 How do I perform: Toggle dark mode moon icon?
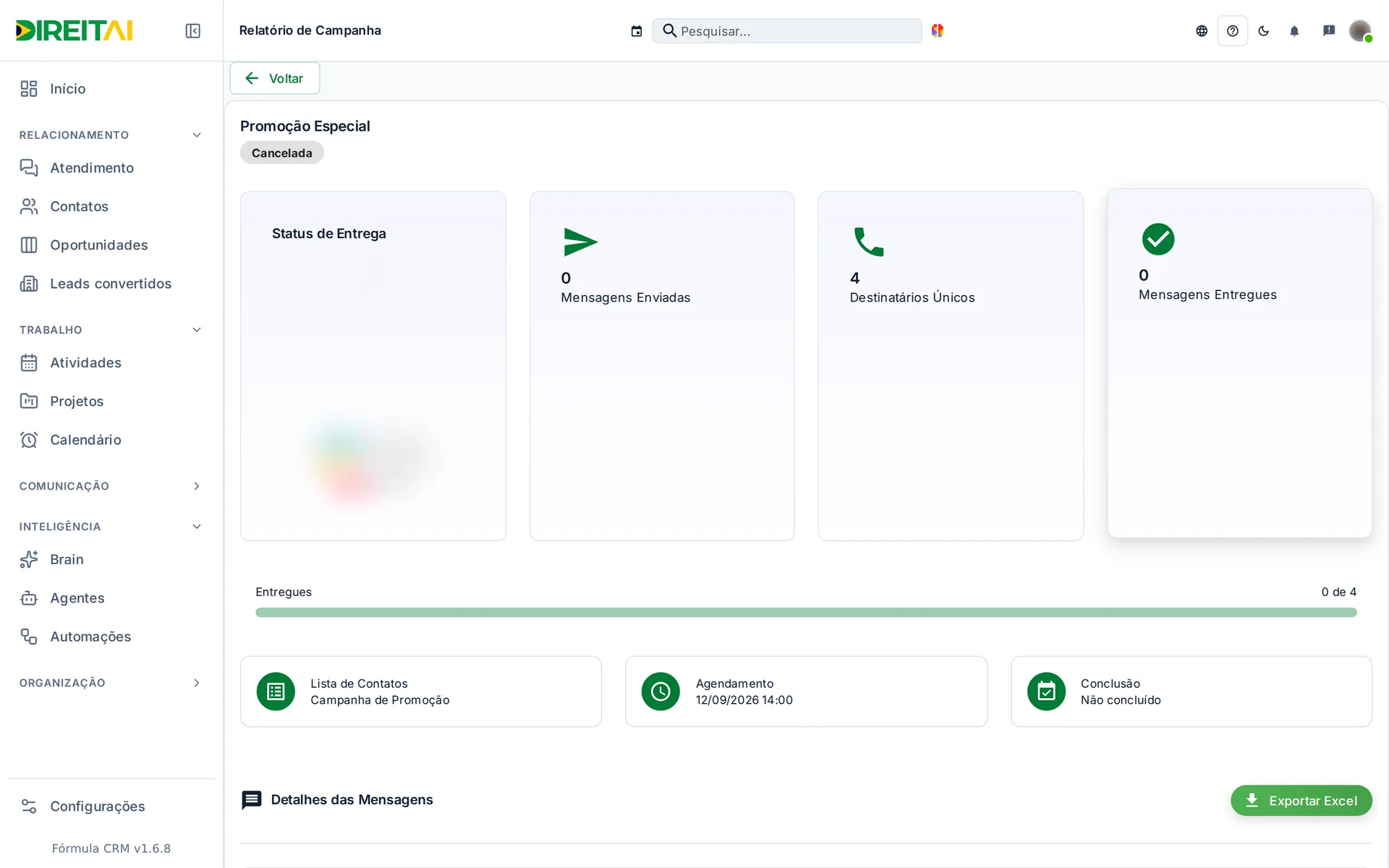1264,30
